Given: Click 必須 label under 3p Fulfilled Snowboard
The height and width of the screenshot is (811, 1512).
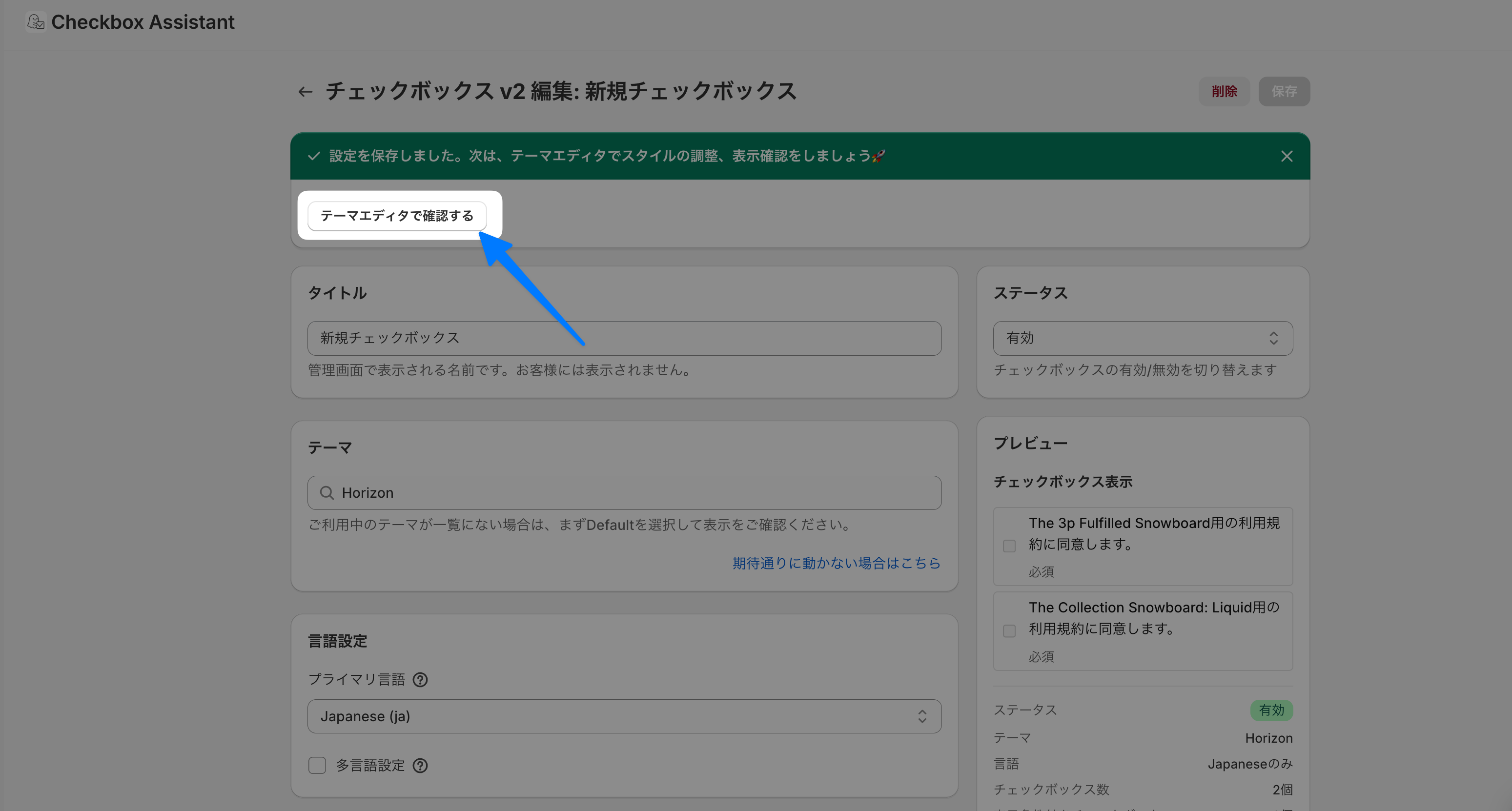Looking at the screenshot, I should [x=1041, y=571].
